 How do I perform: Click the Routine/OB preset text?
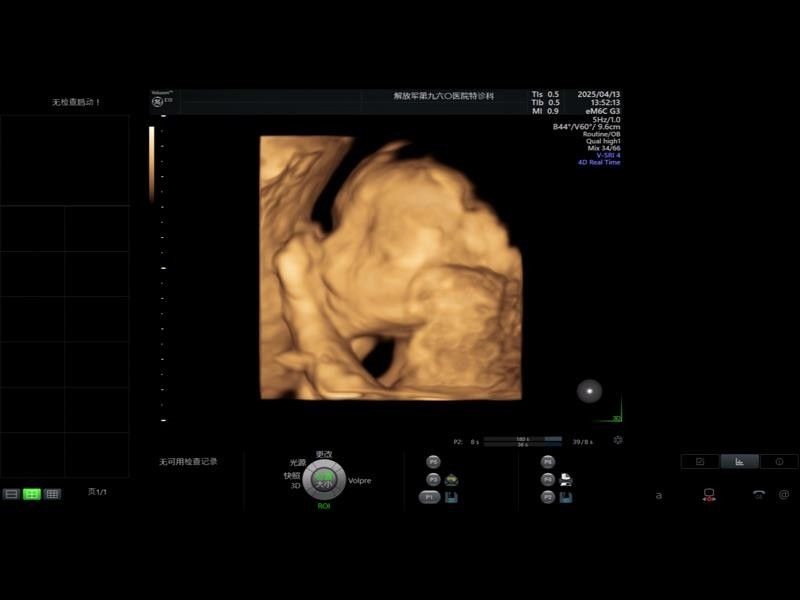(602, 134)
